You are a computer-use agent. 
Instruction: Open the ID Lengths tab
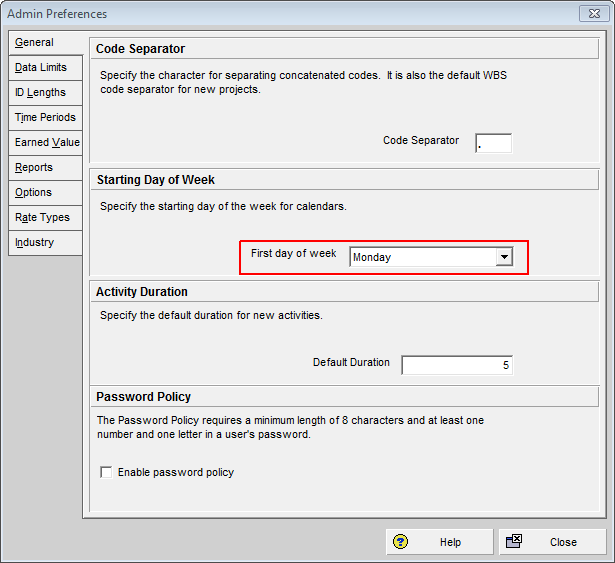[41, 93]
